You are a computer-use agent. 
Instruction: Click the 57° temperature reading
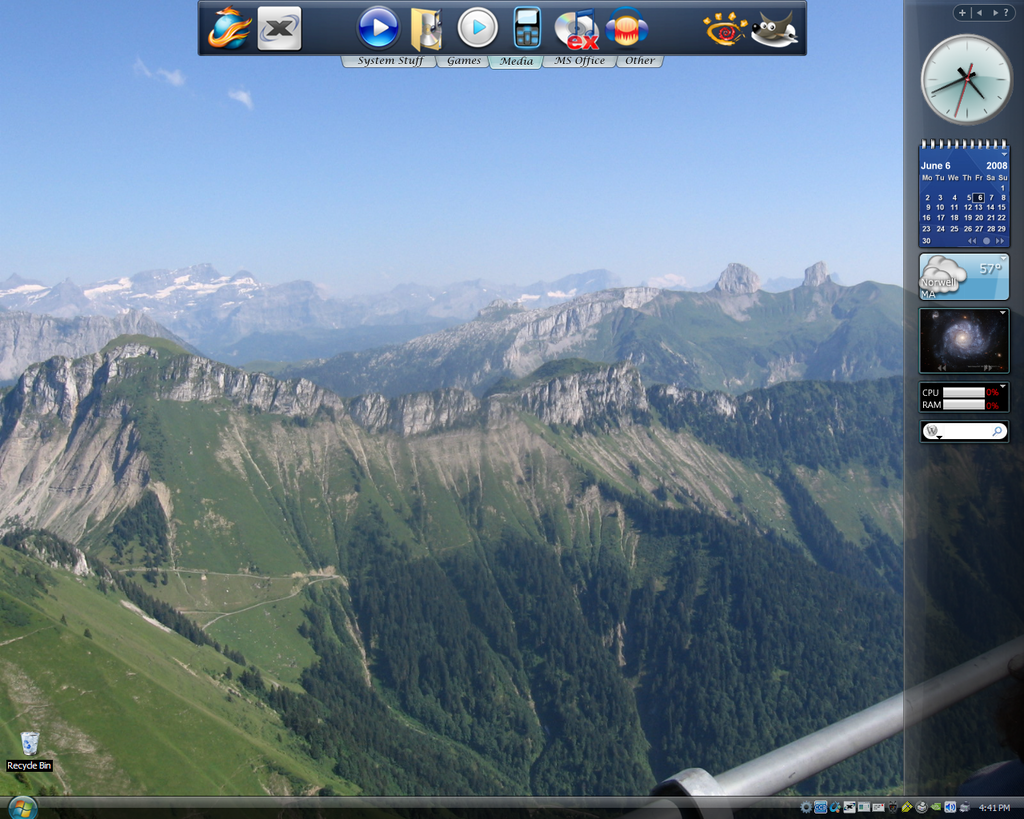(x=990, y=269)
